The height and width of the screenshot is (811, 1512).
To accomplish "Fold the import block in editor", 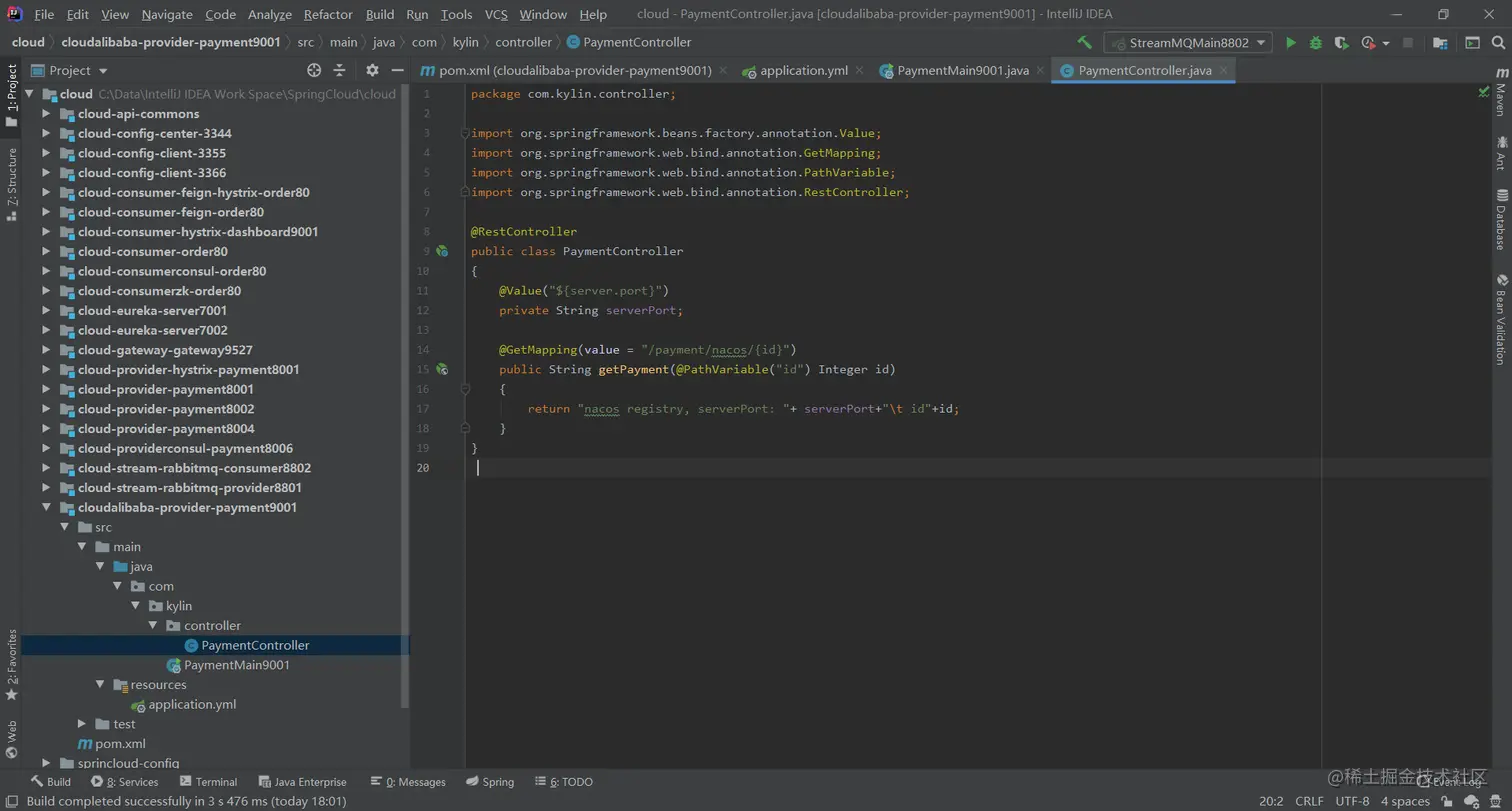I will pyautogui.click(x=465, y=133).
